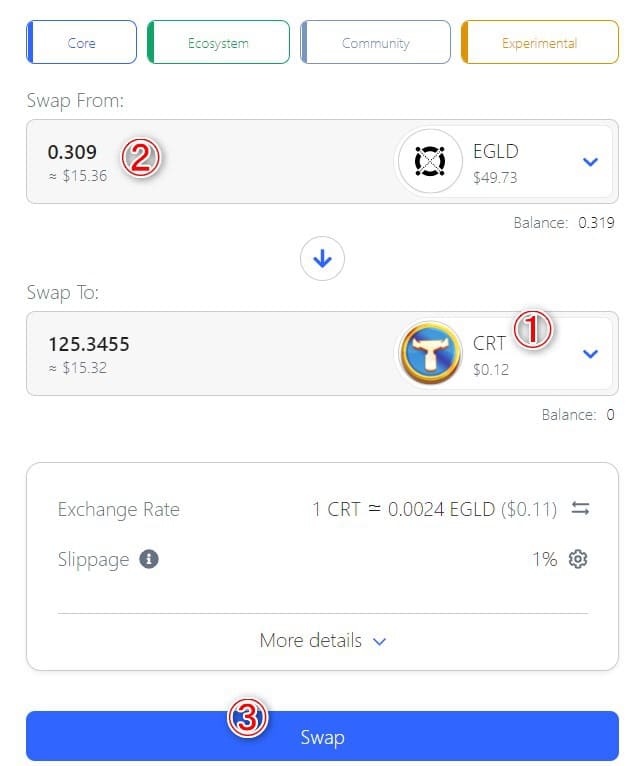Toggle the Experimental token filter
Image resolution: width=635 pixels, height=766 pixels.
coord(540,43)
